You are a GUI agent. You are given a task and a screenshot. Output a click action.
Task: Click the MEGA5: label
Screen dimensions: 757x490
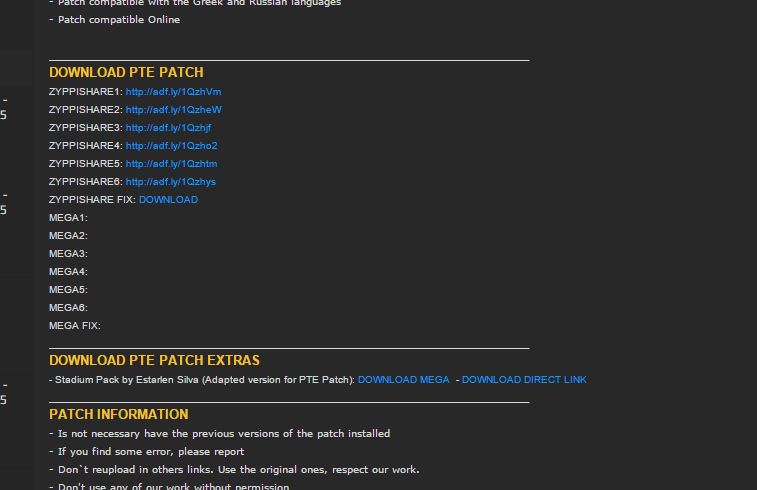pyautogui.click(x=68, y=290)
